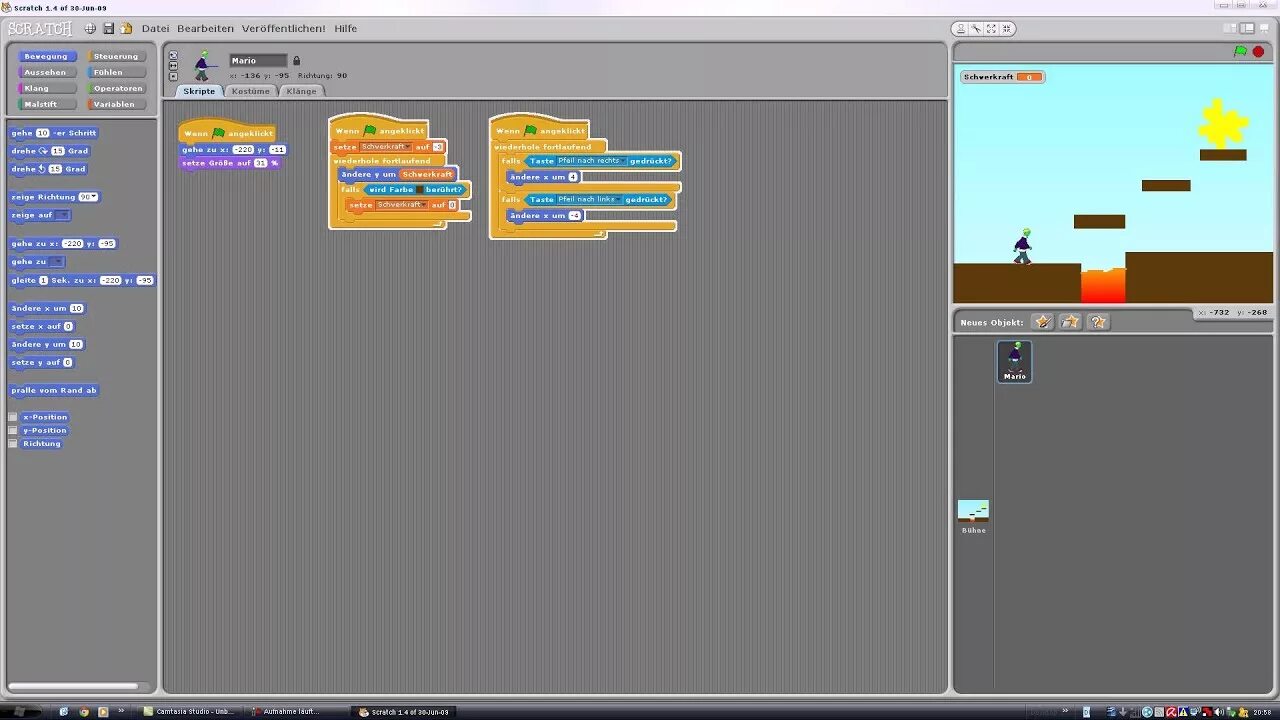Switch to small stage view
Viewport: 1280px width, 720px height.
point(1229,28)
